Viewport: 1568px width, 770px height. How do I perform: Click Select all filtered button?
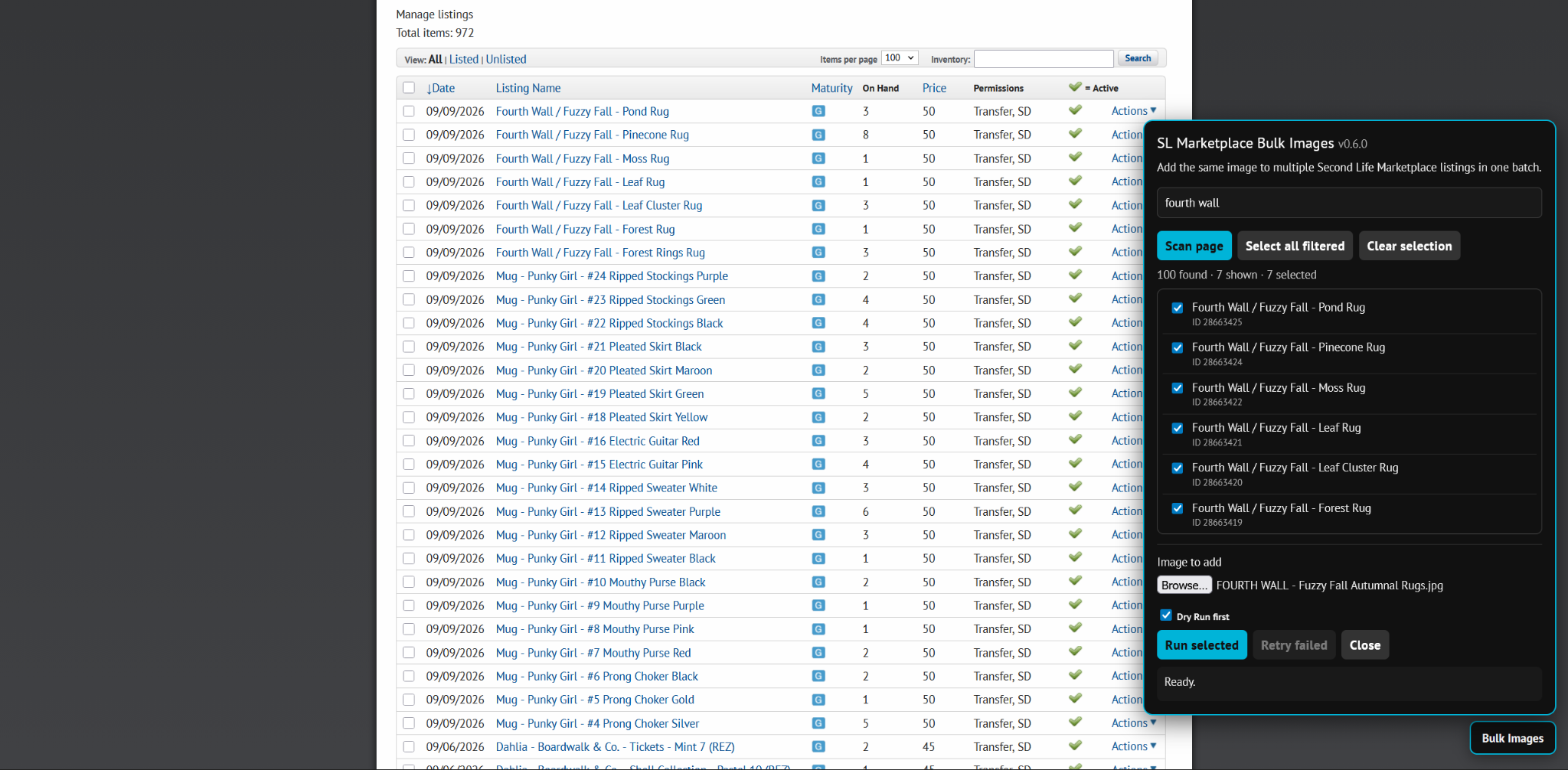pyautogui.click(x=1295, y=246)
